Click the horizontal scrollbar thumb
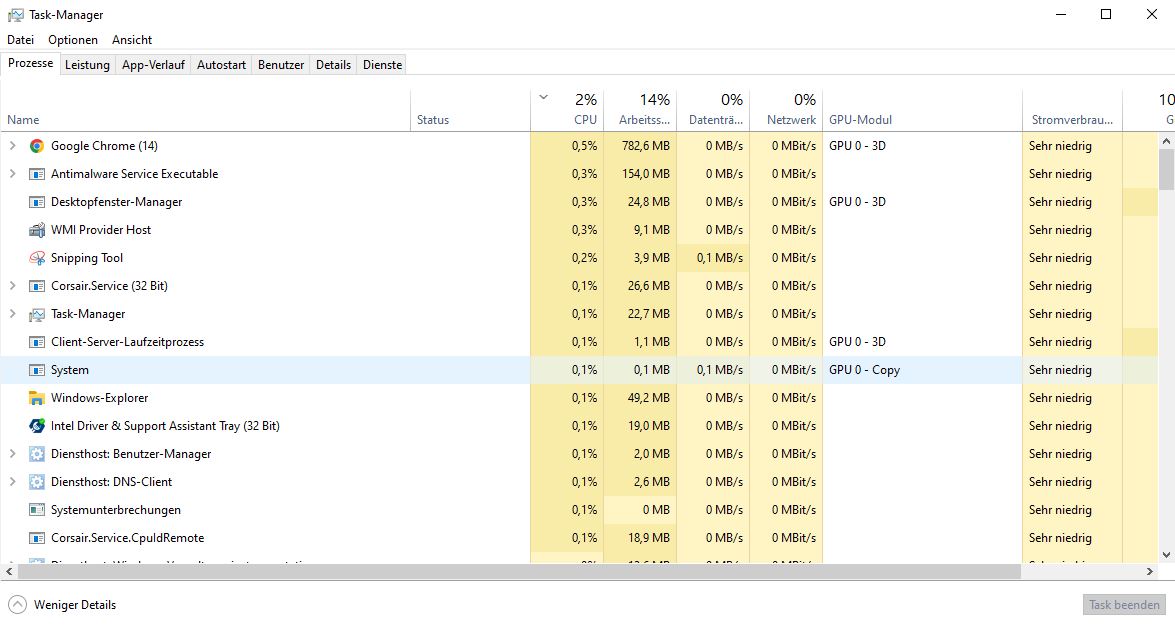Viewport: 1175px width, 625px height. click(519, 572)
